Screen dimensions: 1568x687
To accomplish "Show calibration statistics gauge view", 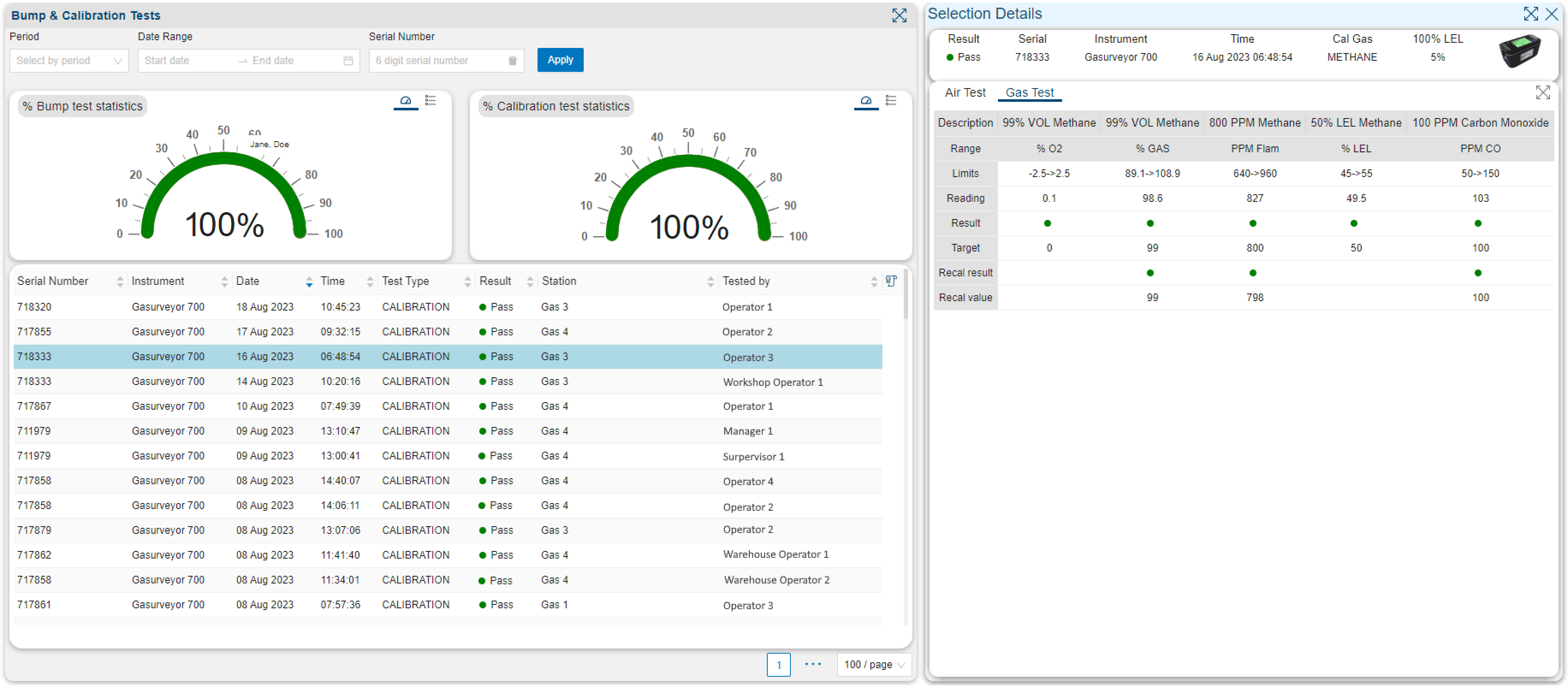I will (x=866, y=101).
